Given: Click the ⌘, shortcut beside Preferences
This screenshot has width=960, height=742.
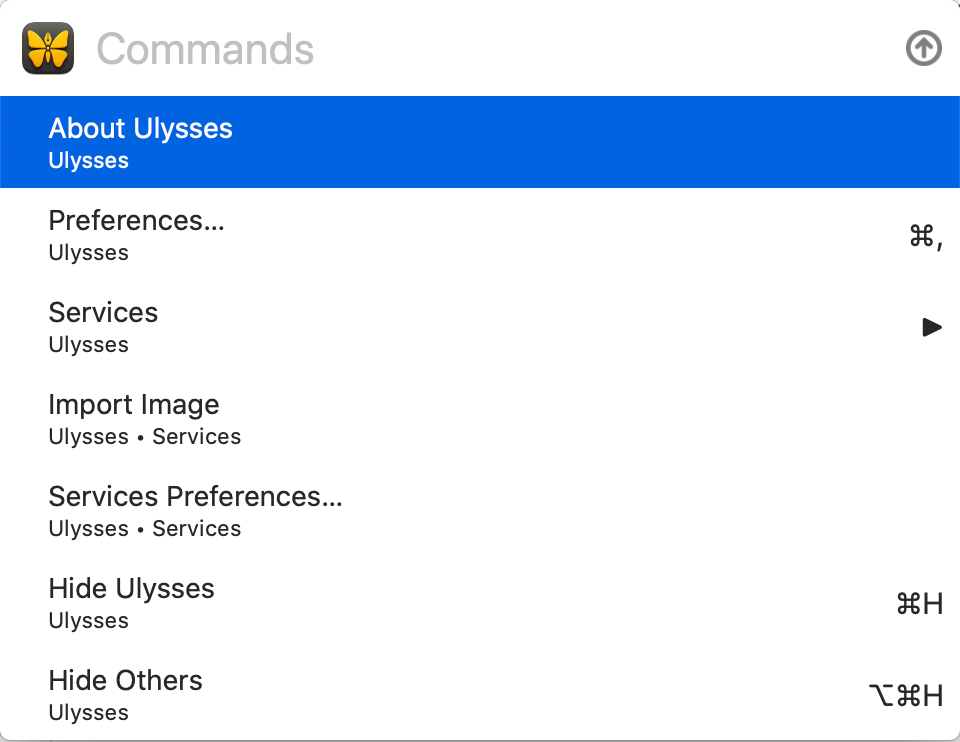Looking at the screenshot, I should coord(926,237).
